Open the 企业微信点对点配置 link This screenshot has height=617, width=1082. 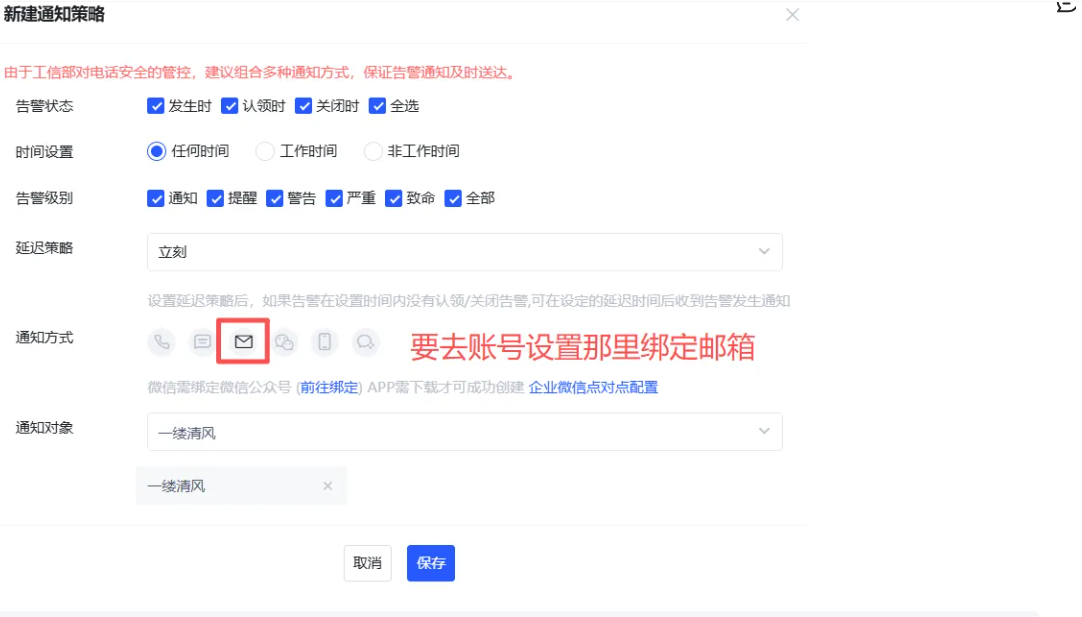point(593,387)
